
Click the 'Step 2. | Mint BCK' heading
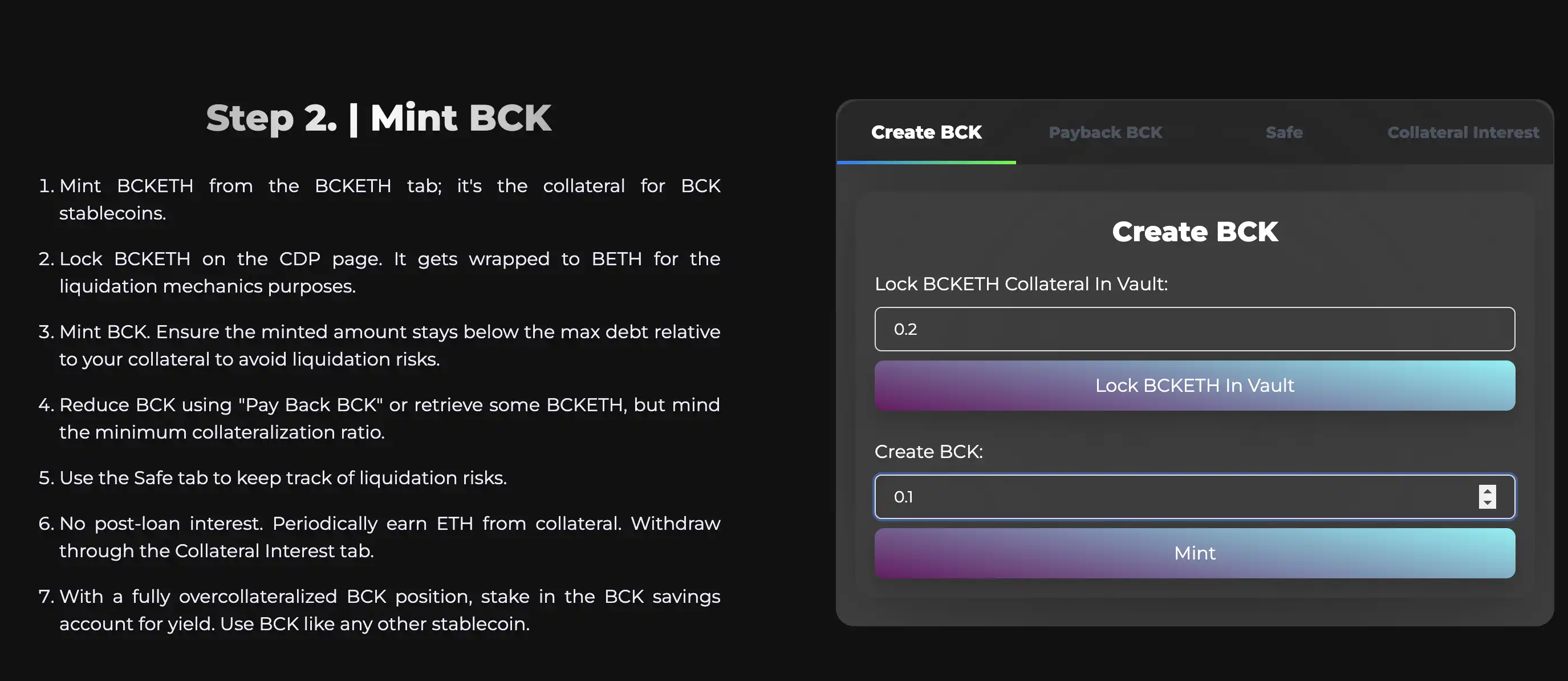click(379, 117)
